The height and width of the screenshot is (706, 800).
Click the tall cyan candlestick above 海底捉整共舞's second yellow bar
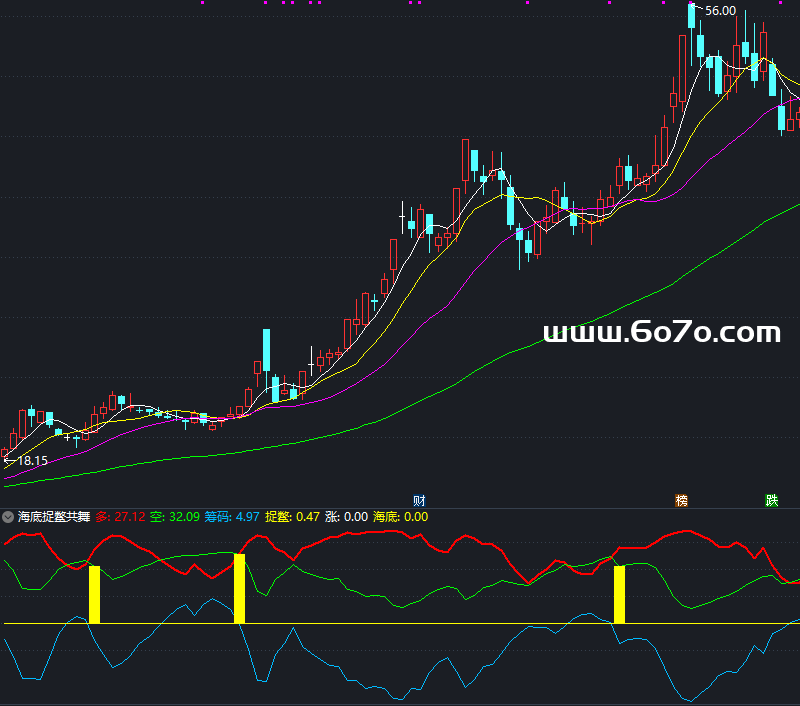tap(266, 350)
